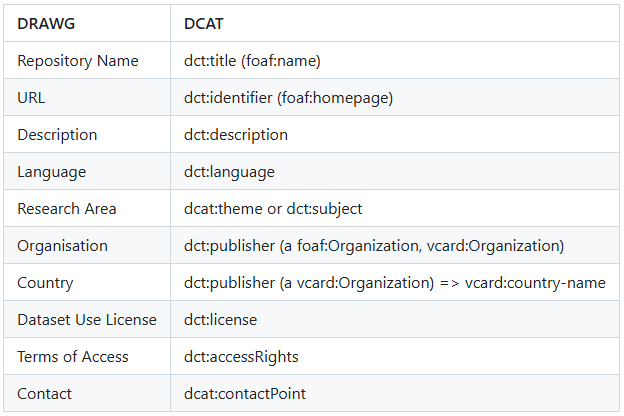
Task: Select the Description cell in DRAWG column
Action: click(x=57, y=135)
